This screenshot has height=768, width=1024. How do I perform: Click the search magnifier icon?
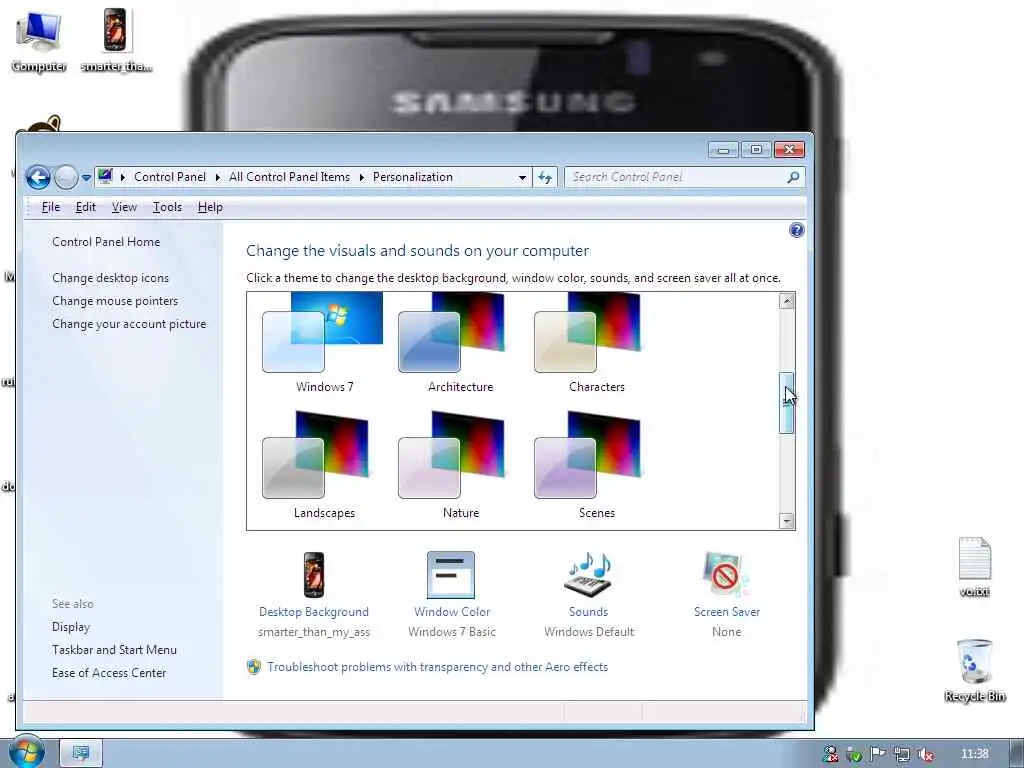click(793, 177)
